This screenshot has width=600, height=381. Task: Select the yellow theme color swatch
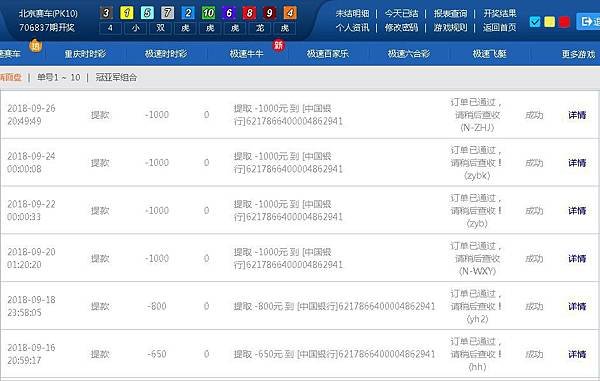tap(549, 22)
